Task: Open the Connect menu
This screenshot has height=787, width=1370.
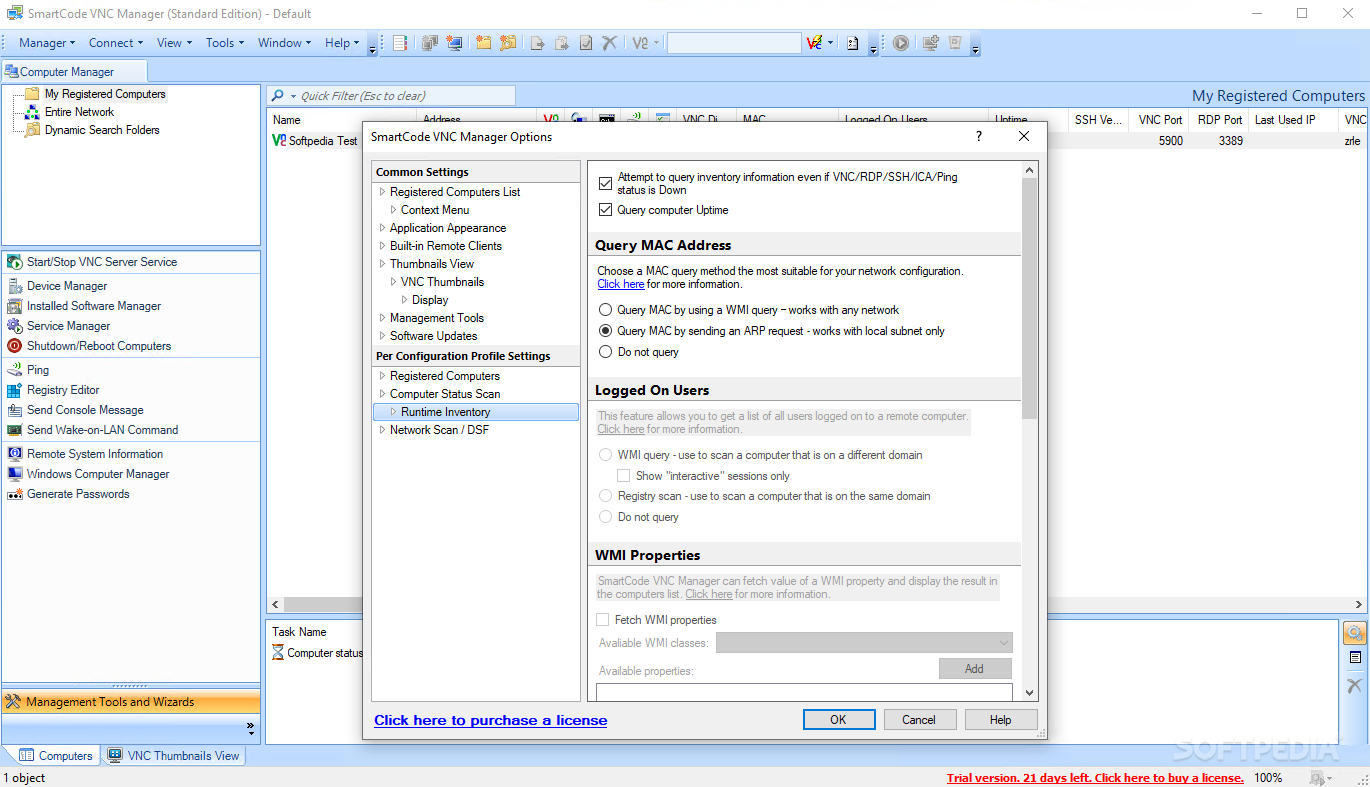Action: pyautogui.click(x=116, y=43)
